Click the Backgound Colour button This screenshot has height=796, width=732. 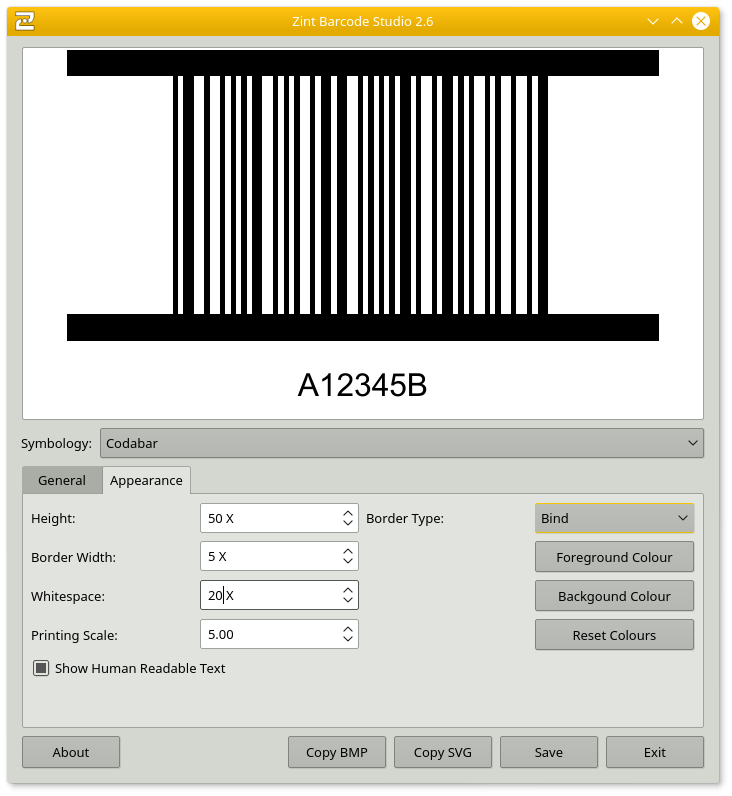pos(614,596)
